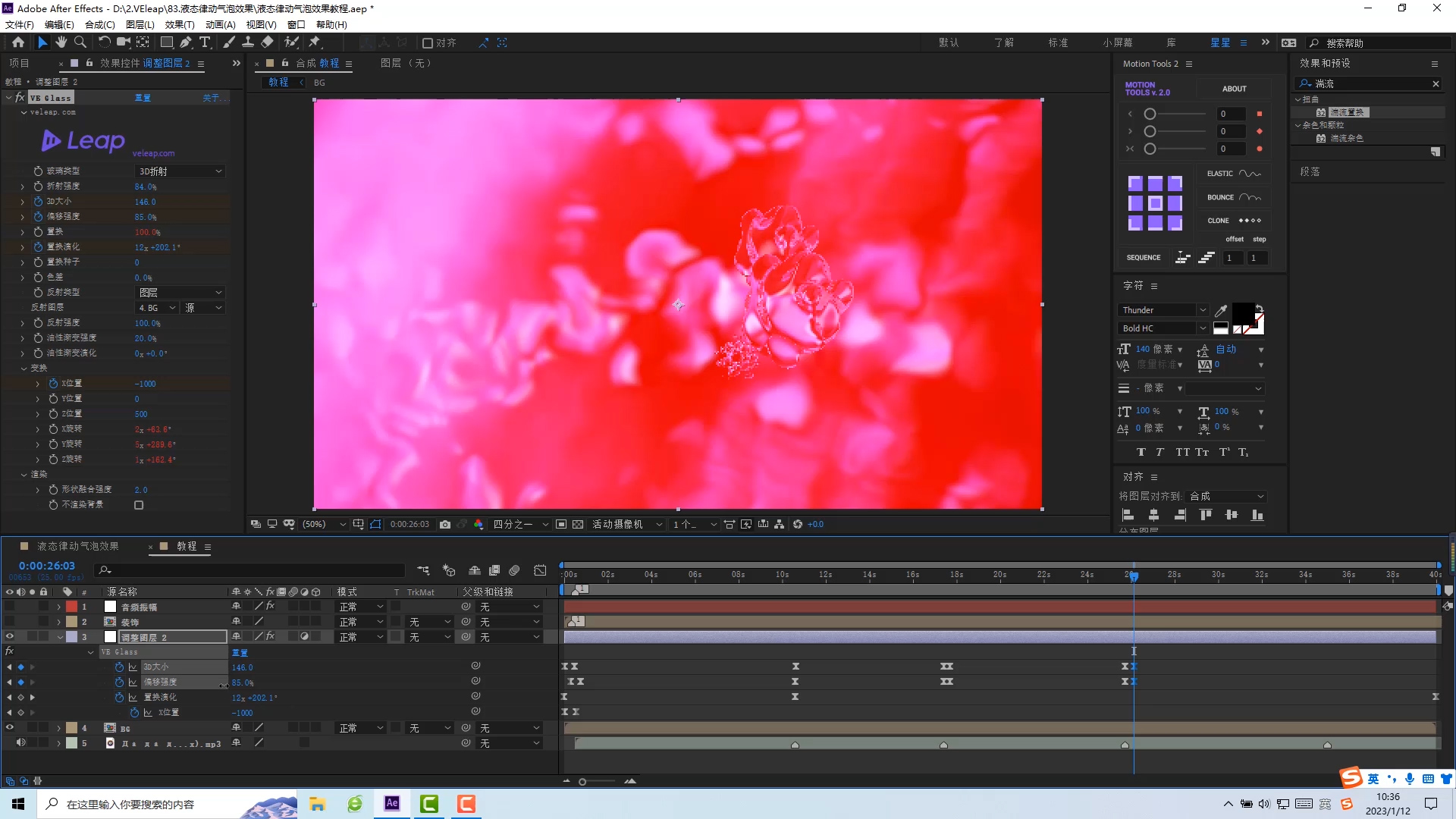This screenshot has height=819, width=1456.
Task: Toggle VE Glass effect fx switch
Action: point(20,98)
